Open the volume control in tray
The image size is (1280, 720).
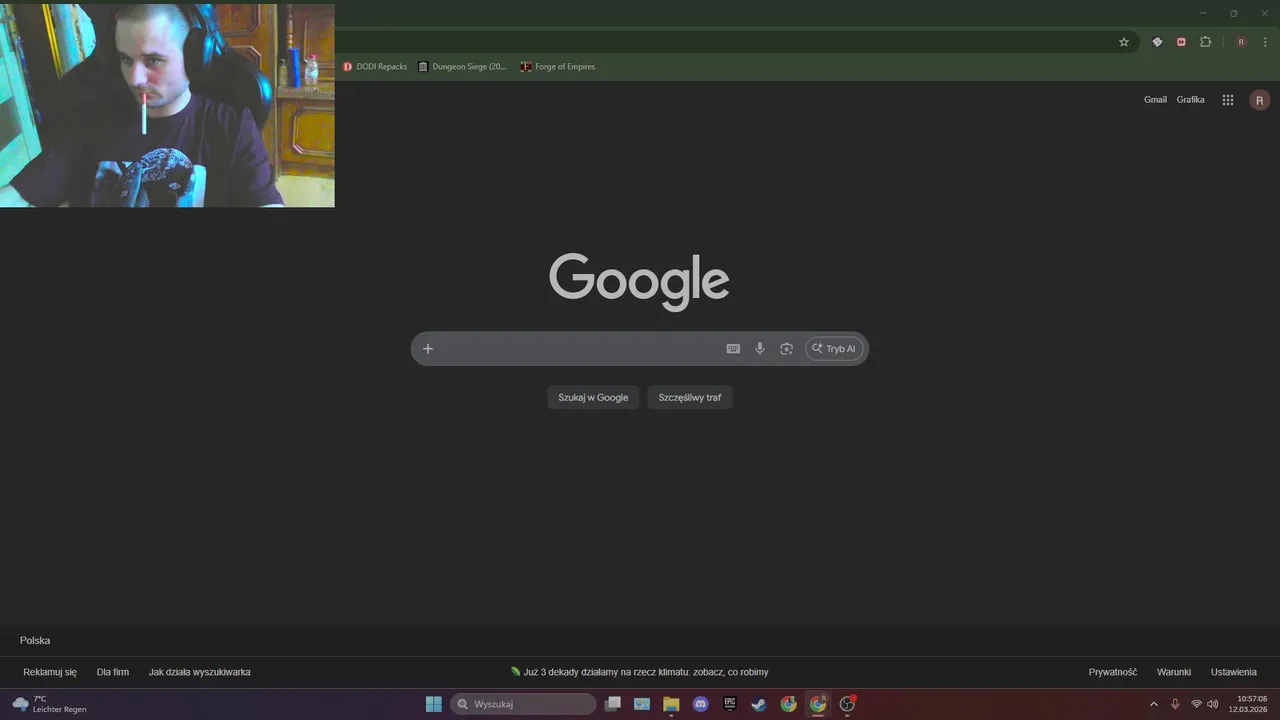[1213, 704]
